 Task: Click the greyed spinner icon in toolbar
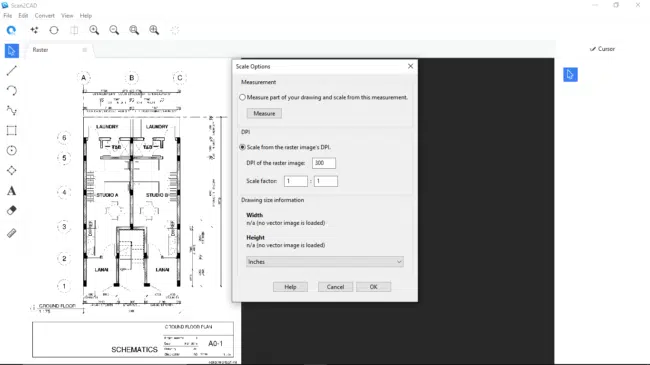click(175, 30)
